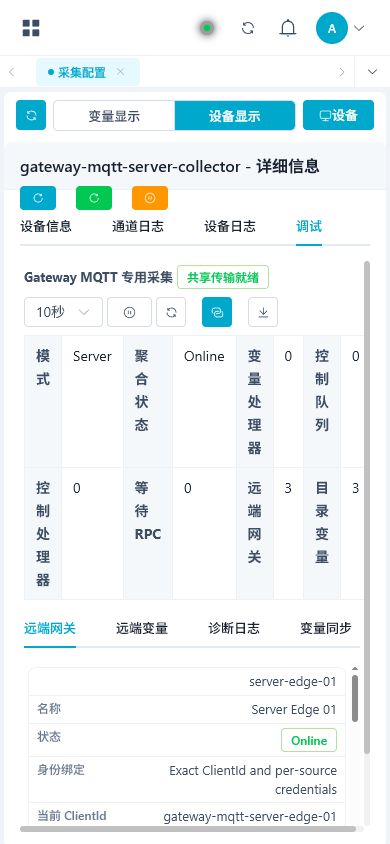
Task: Click the horizontal scrollbar at the bottom
Action: click(188, 829)
